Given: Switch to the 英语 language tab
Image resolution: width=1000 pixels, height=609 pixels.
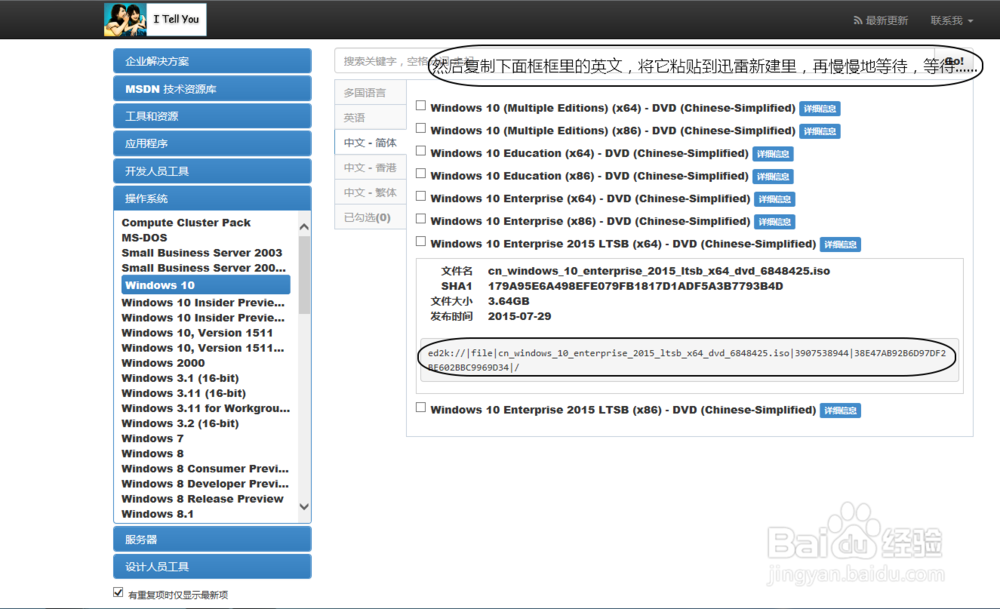Looking at the screenshot, I should click(x=371, y=117).
